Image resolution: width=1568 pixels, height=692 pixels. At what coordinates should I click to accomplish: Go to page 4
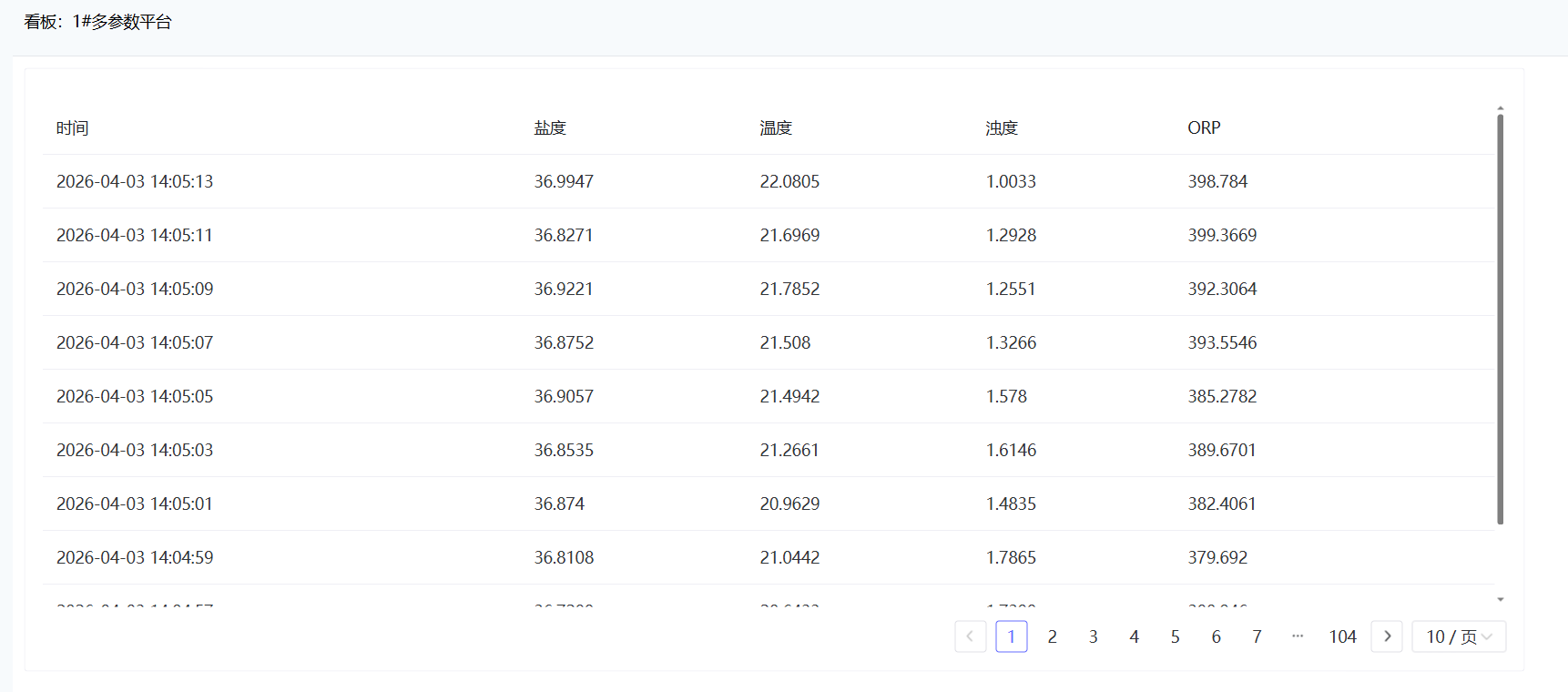point(1135,636)
